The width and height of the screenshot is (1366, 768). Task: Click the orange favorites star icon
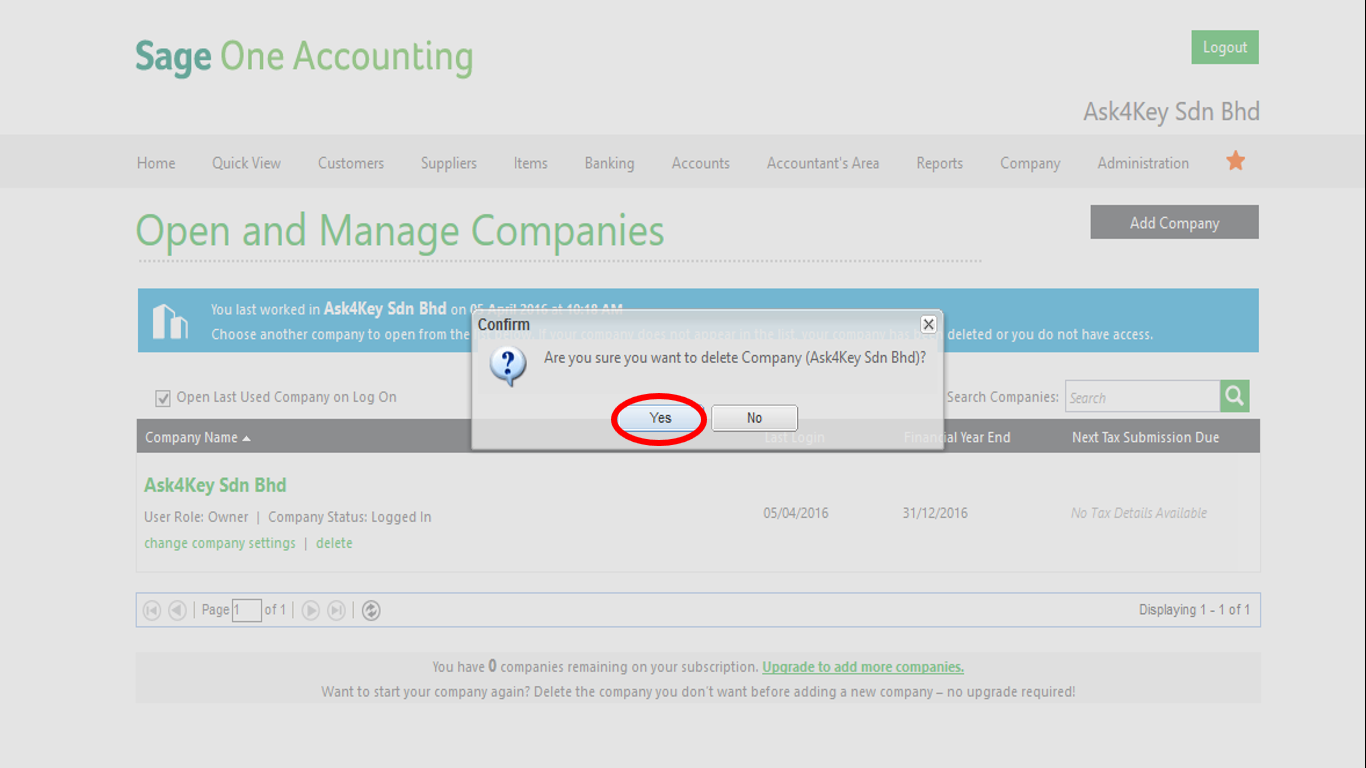pyautogui.click(x=1236, y=161)
